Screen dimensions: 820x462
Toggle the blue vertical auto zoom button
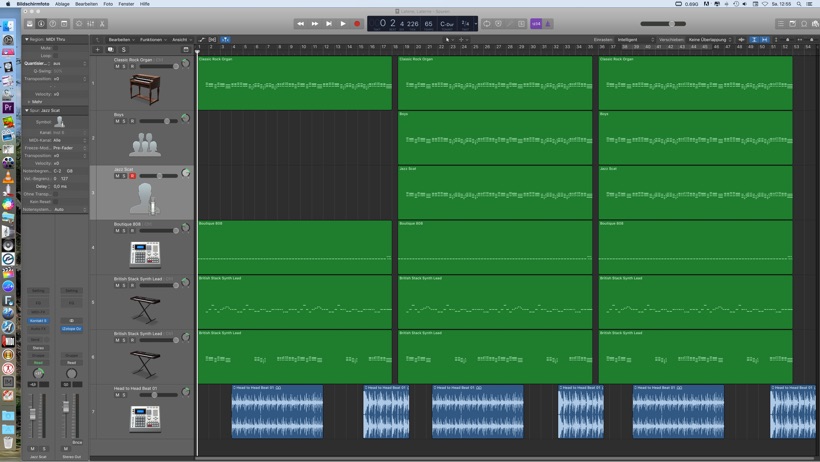pos(754,40)
